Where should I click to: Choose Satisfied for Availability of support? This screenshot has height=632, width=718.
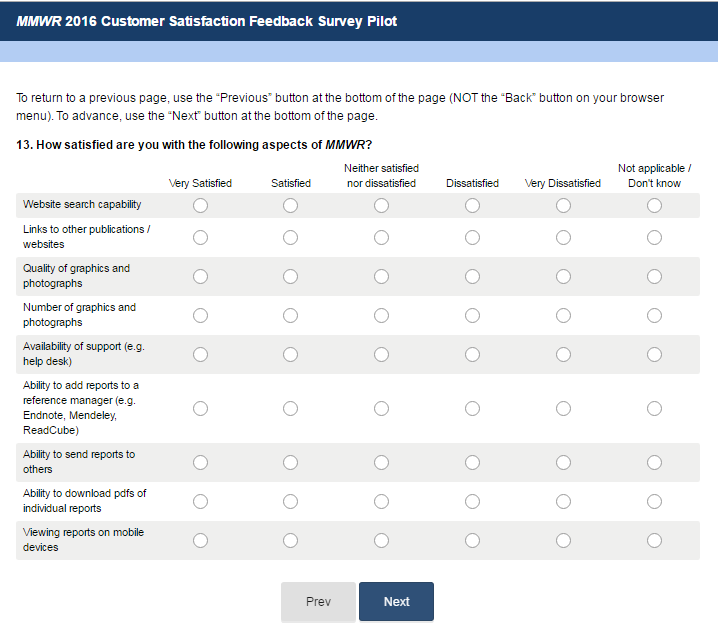coord(291,355)
